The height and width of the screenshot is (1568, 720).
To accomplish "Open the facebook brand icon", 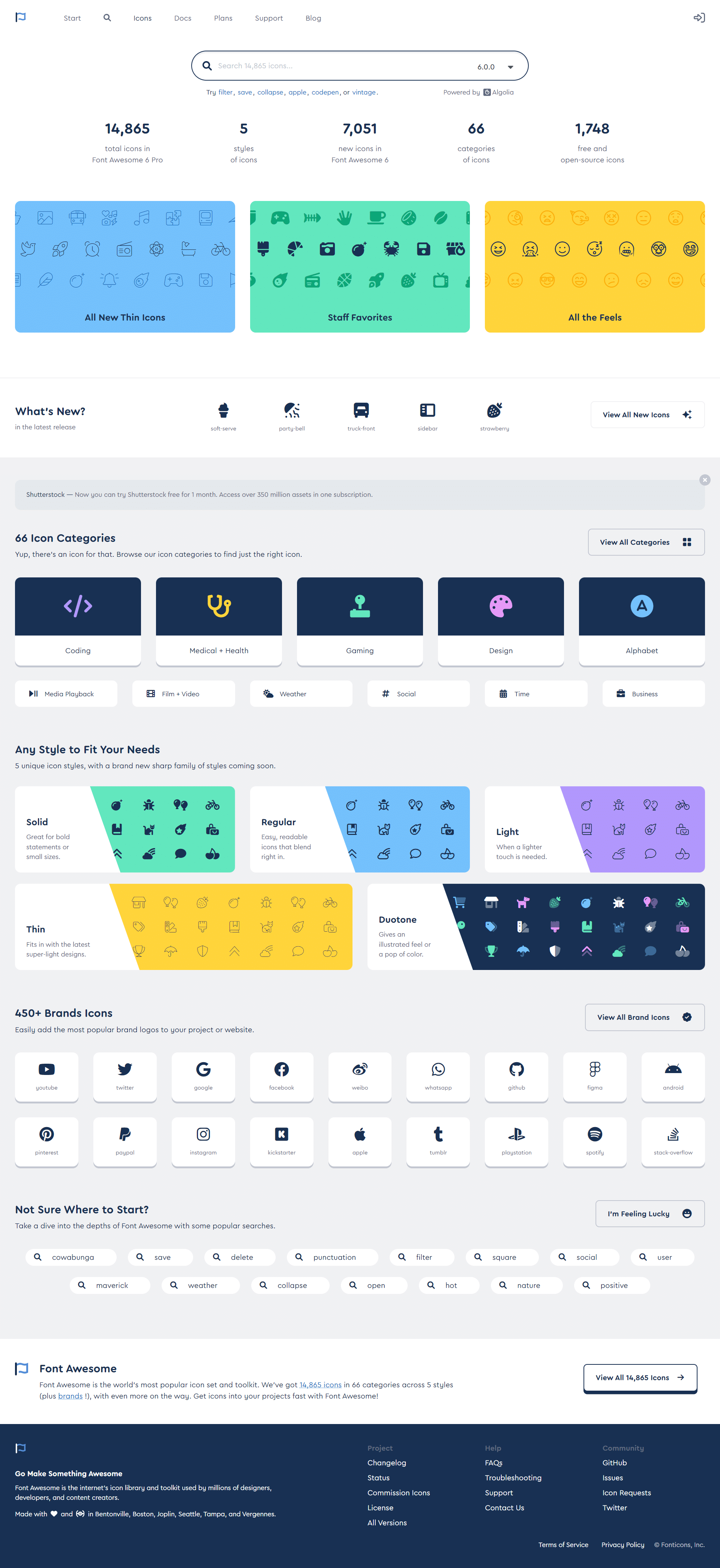I will click(x=282, y=1077).
